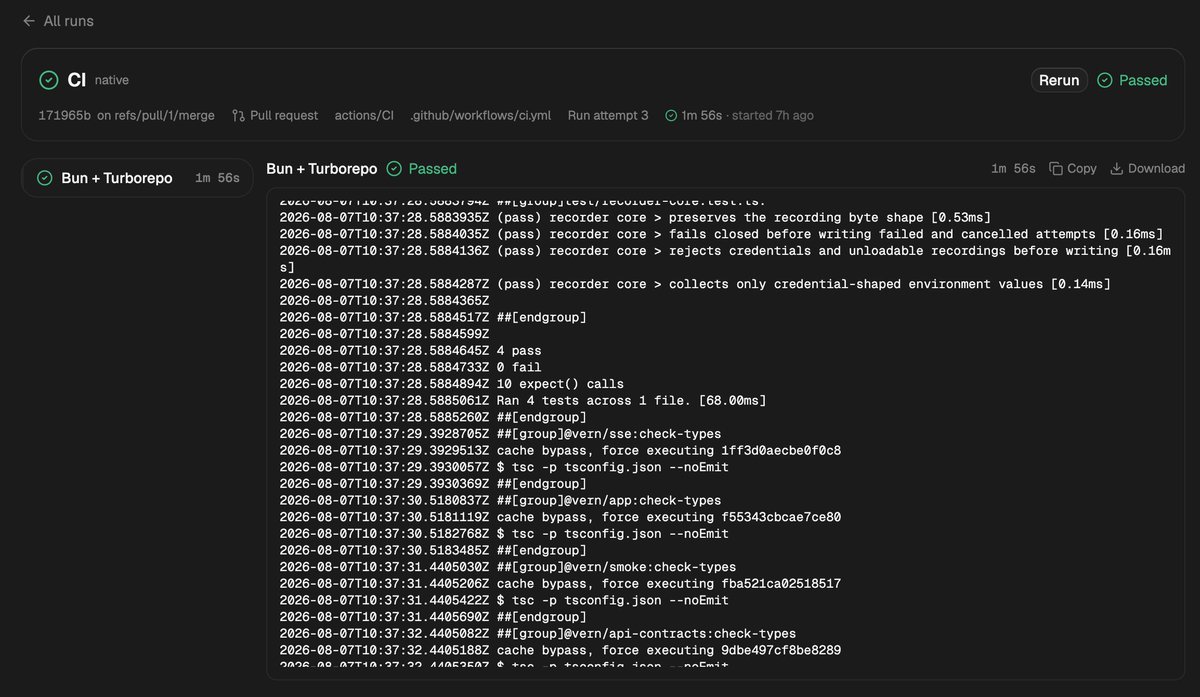Click the @vern/app:check-types group line

click(500, 500)
